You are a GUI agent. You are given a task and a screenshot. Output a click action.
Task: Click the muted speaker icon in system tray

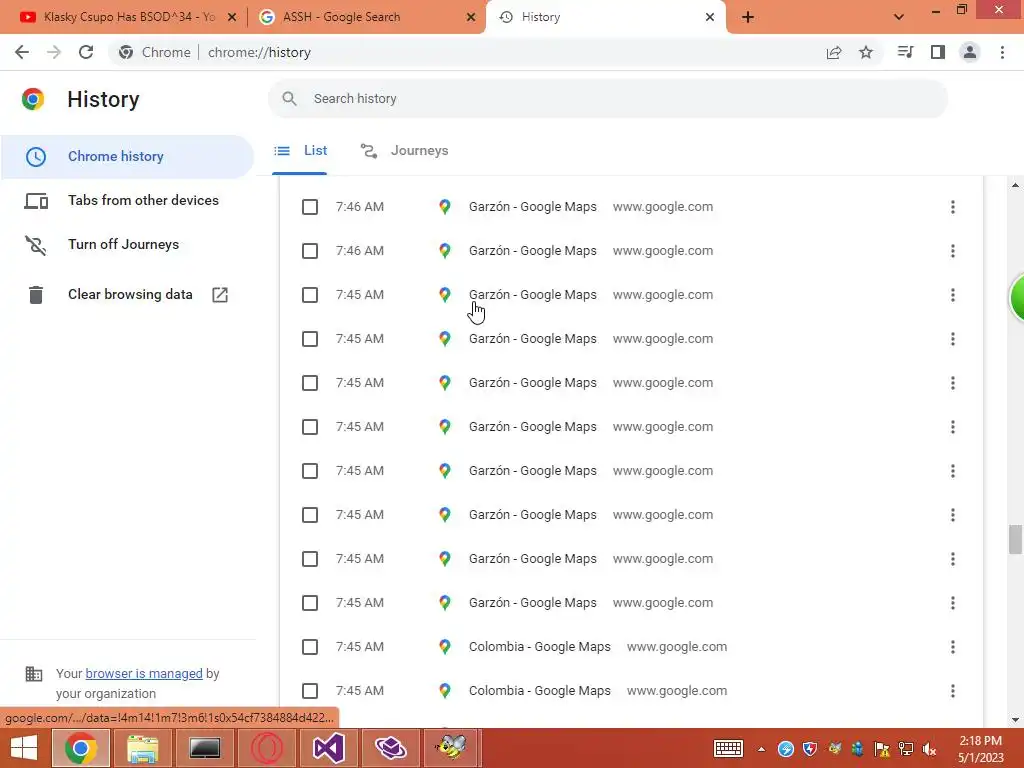coord(929,749)
